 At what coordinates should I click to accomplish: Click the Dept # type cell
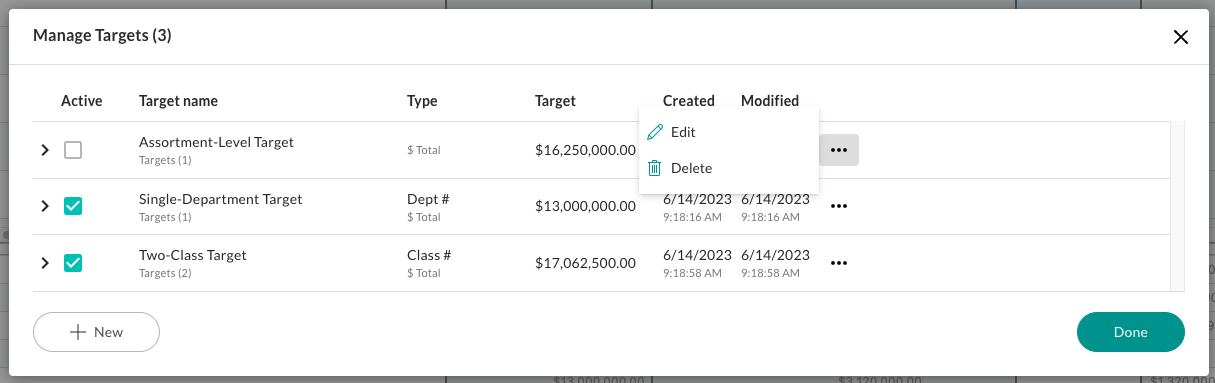pos(428,199)
